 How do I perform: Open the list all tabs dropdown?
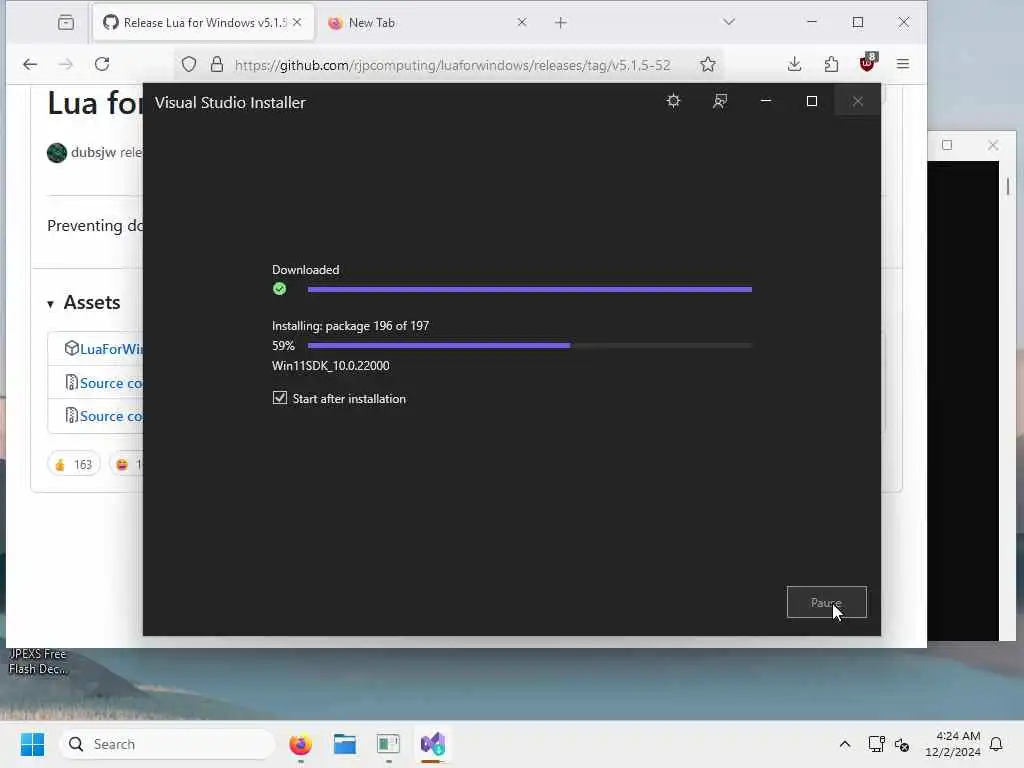point(729,22)
